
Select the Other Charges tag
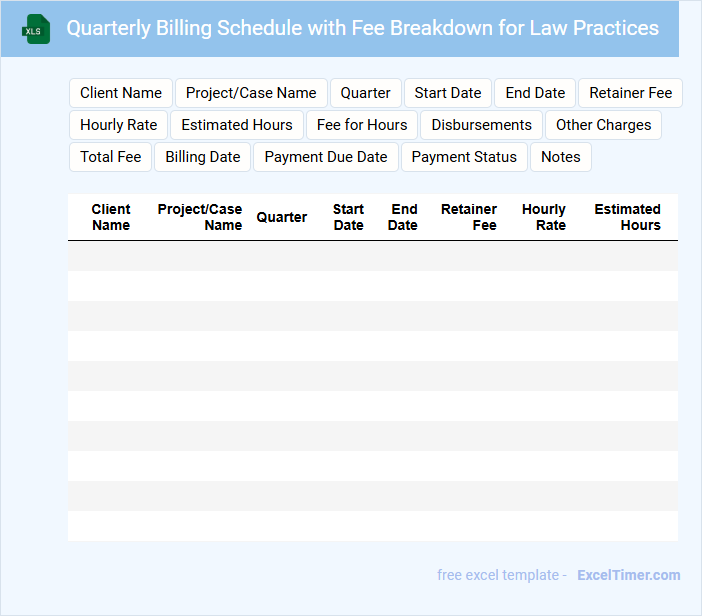tap(603, 125)
